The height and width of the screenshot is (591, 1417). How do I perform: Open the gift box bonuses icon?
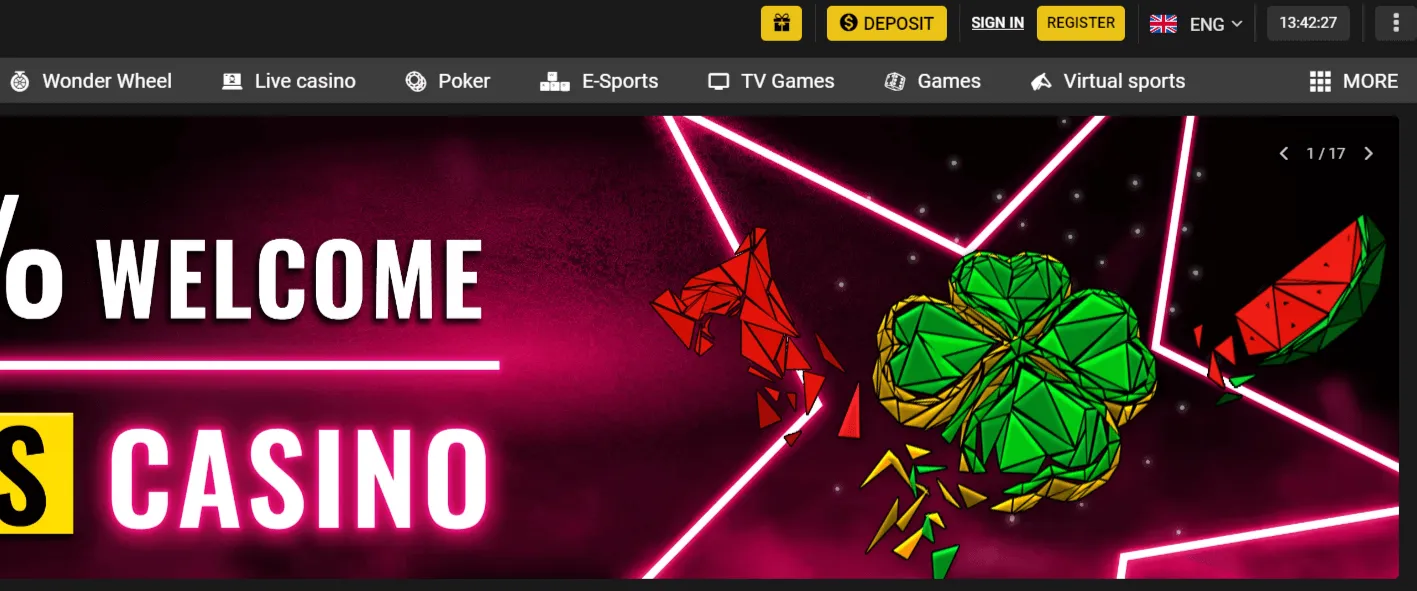781,23
